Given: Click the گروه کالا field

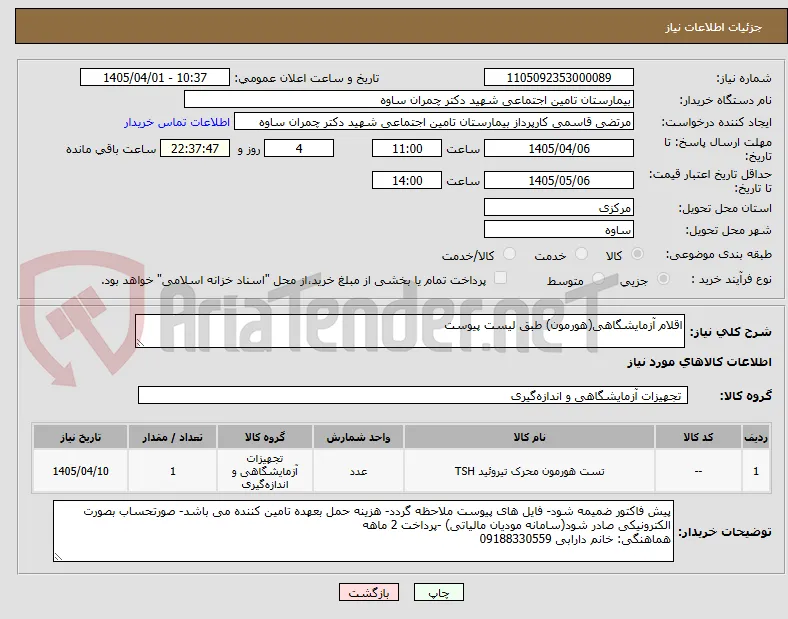Looking at the screenshot, I should coord(413,395).
